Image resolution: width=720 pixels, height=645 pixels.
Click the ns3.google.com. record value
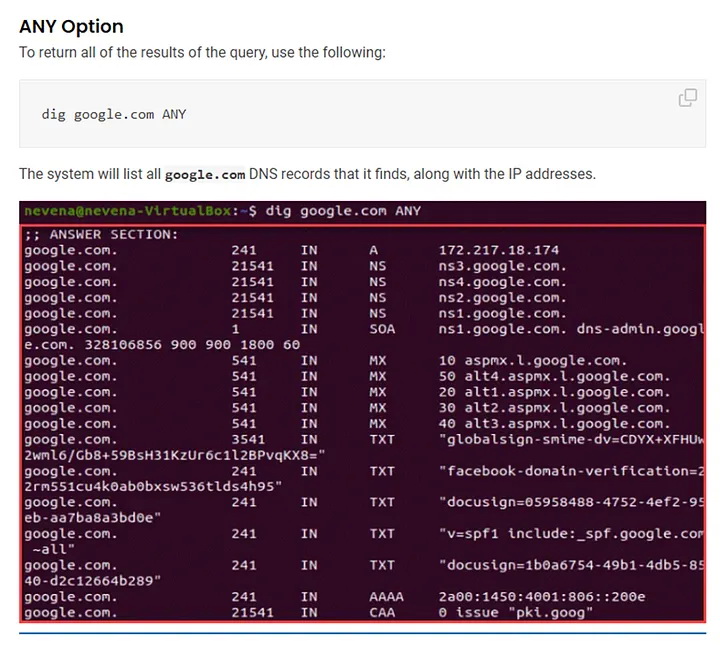pyautogui.click(x=503, y=266)
